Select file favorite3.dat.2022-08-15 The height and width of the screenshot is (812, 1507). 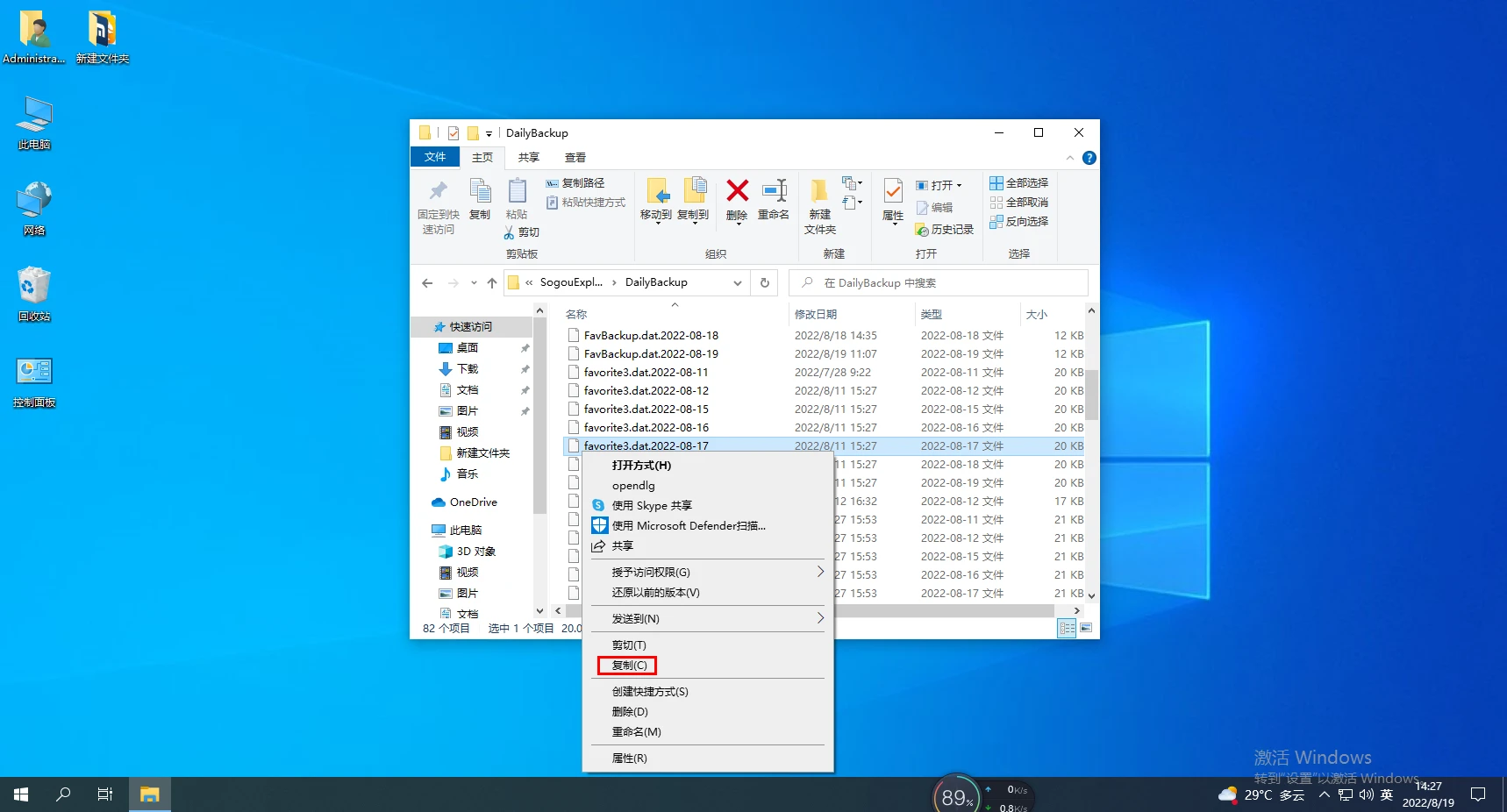(x=646, y=410)
